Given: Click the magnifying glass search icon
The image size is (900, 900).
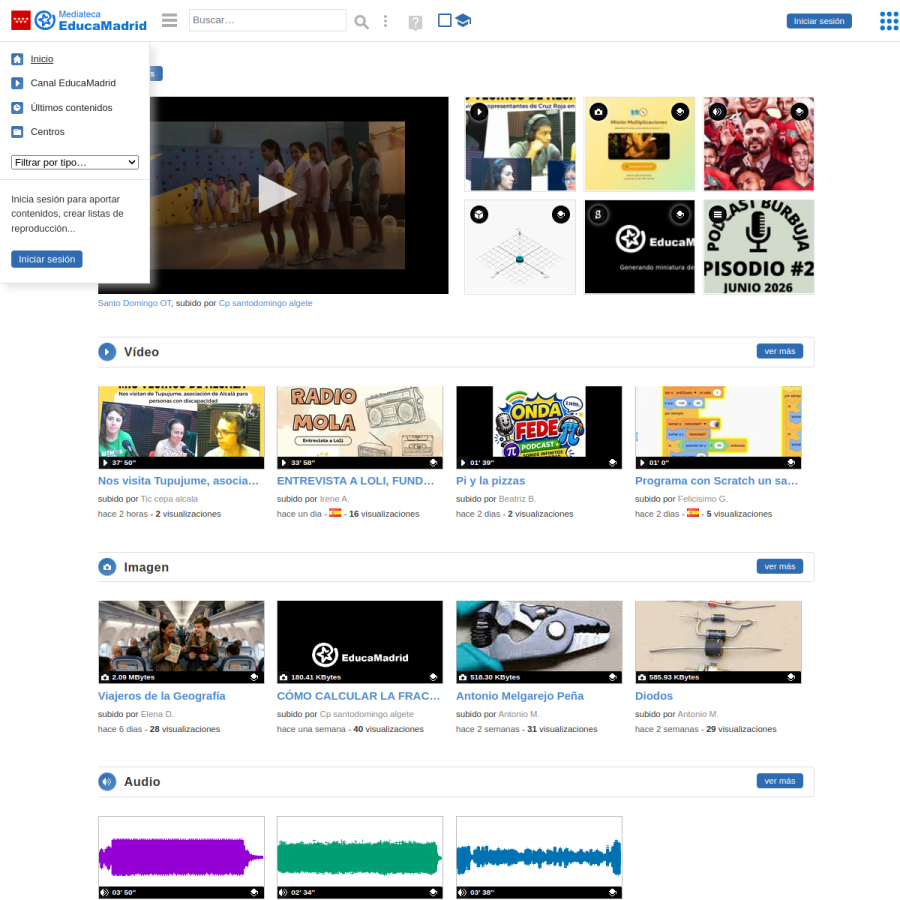Looking at the screenshot, I should click(x=361, y=22).
